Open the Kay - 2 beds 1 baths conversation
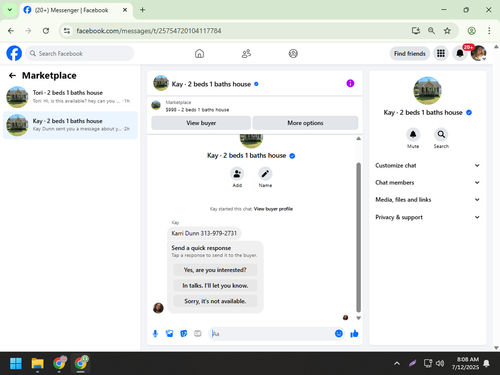500x375 pixels. (x=70, y=125)
